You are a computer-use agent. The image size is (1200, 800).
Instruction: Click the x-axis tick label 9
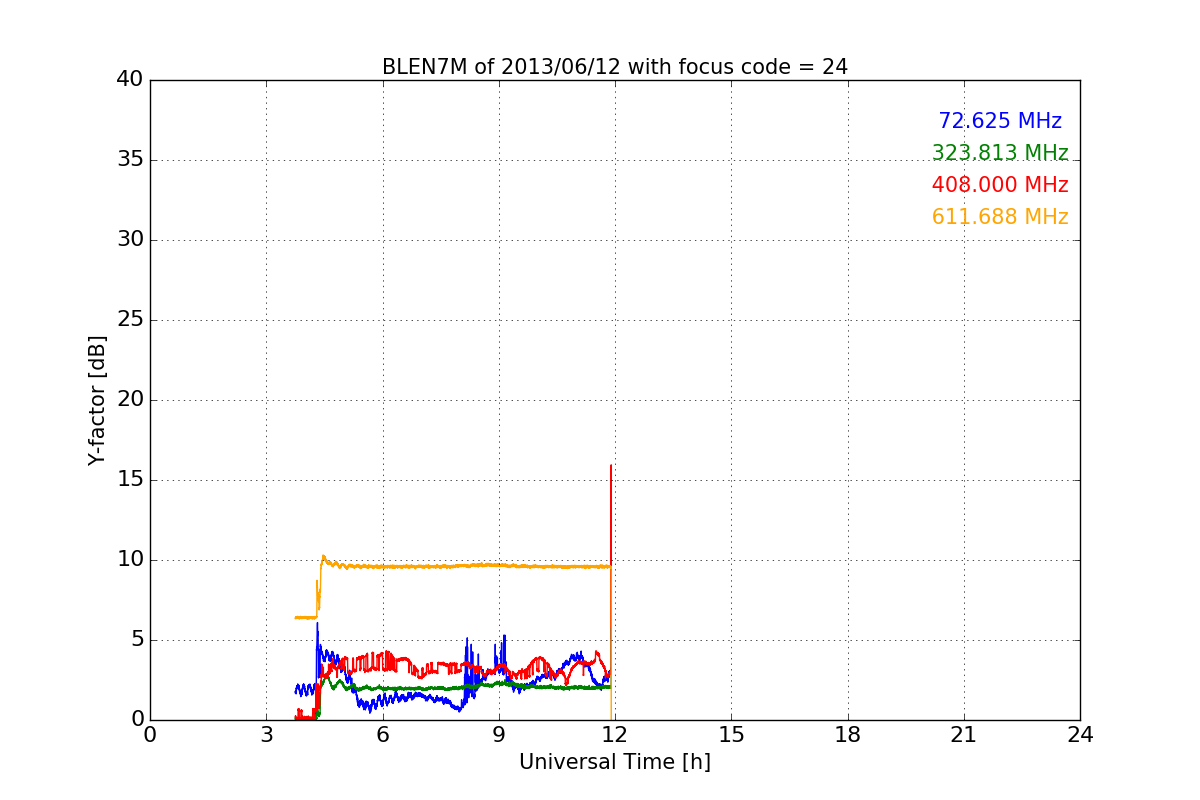coord(498,734)
